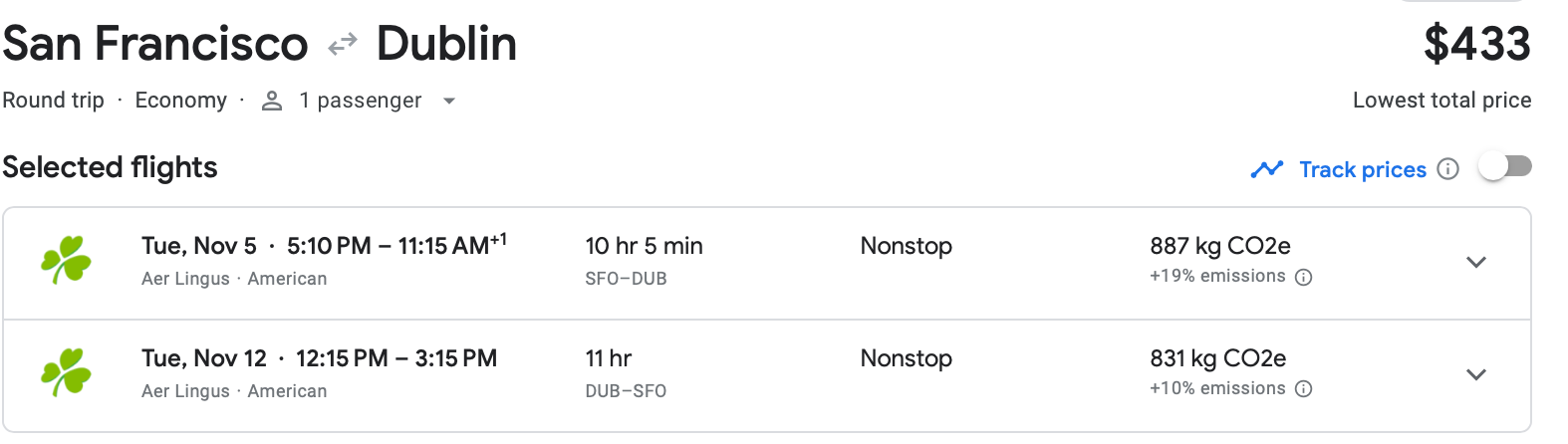Click the +10% emissions label
The width and height of the screenshot is (1568, 444).
[1217, 388]
